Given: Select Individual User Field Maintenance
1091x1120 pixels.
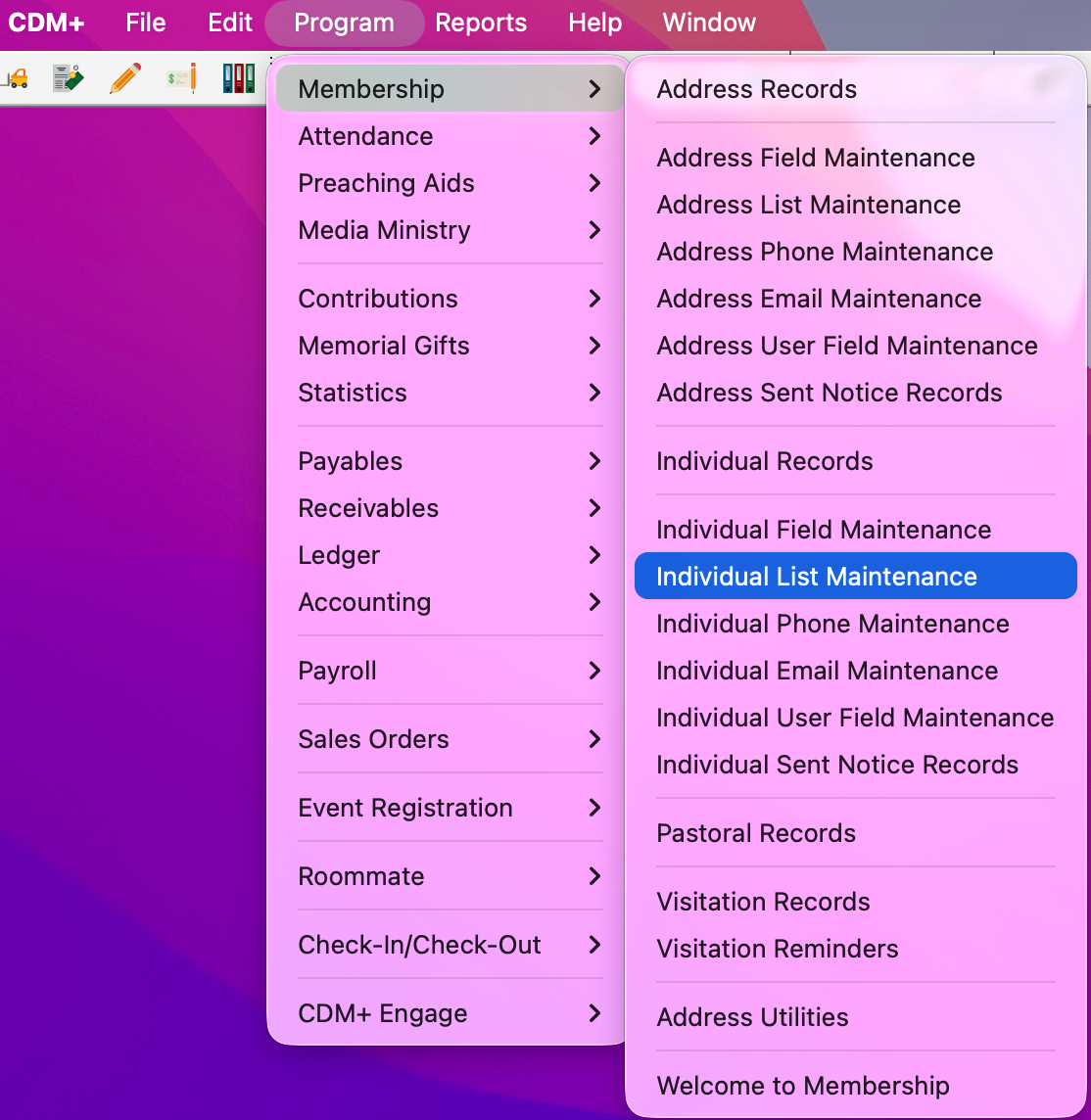Looking at the screenshot, I should pos(855,718).
